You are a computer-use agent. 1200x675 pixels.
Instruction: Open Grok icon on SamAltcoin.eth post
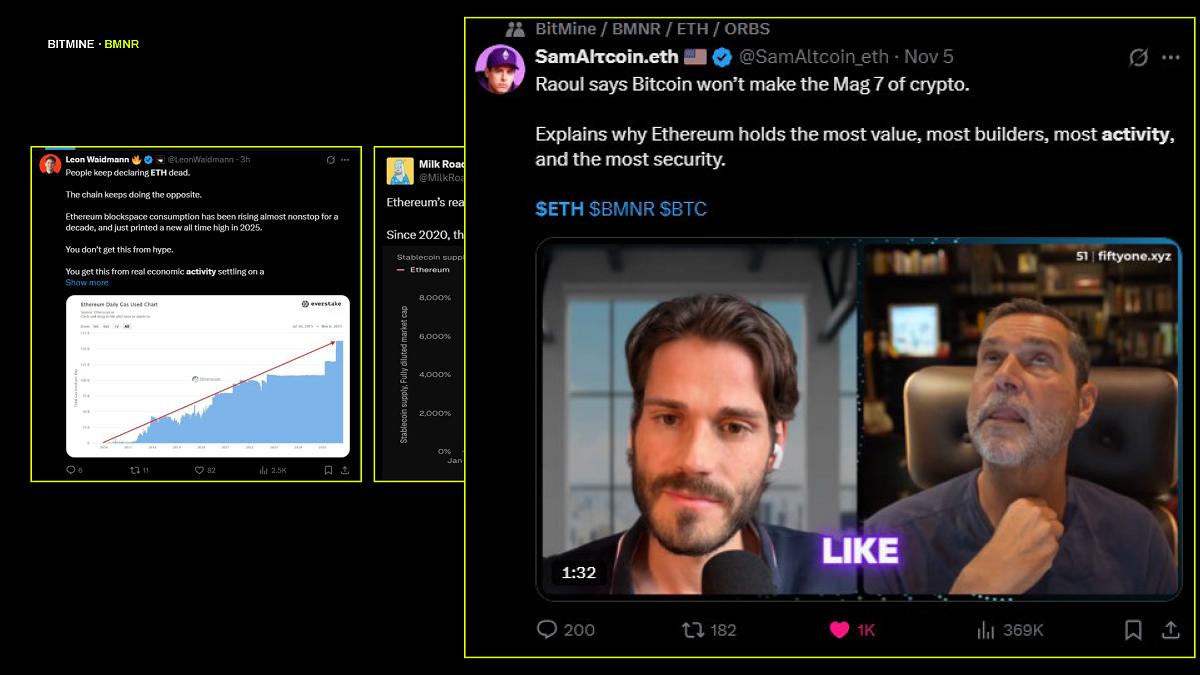[x=1138, y=57]
